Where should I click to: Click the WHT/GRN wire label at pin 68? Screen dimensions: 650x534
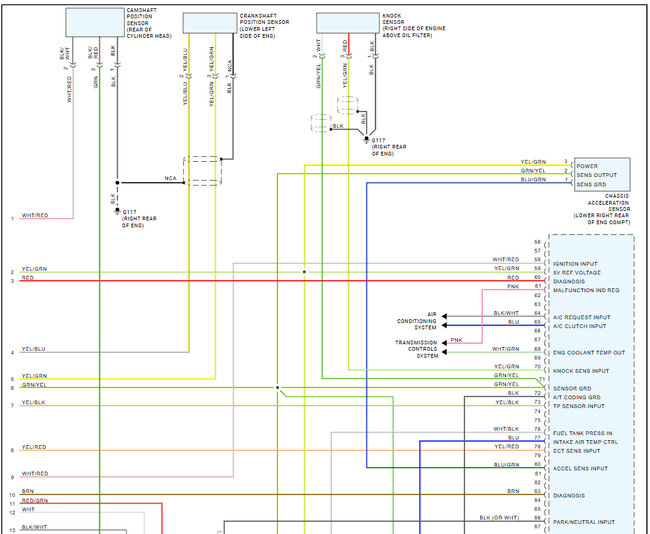click(x=505, y=349)
